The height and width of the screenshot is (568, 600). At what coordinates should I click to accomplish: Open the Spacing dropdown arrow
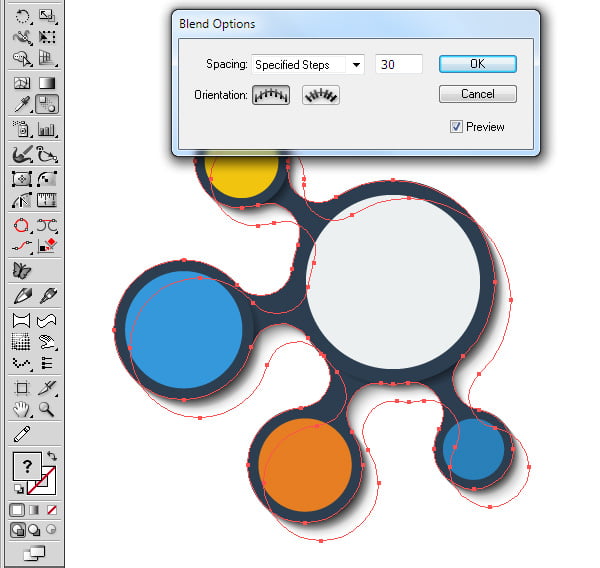pos(356,65)
